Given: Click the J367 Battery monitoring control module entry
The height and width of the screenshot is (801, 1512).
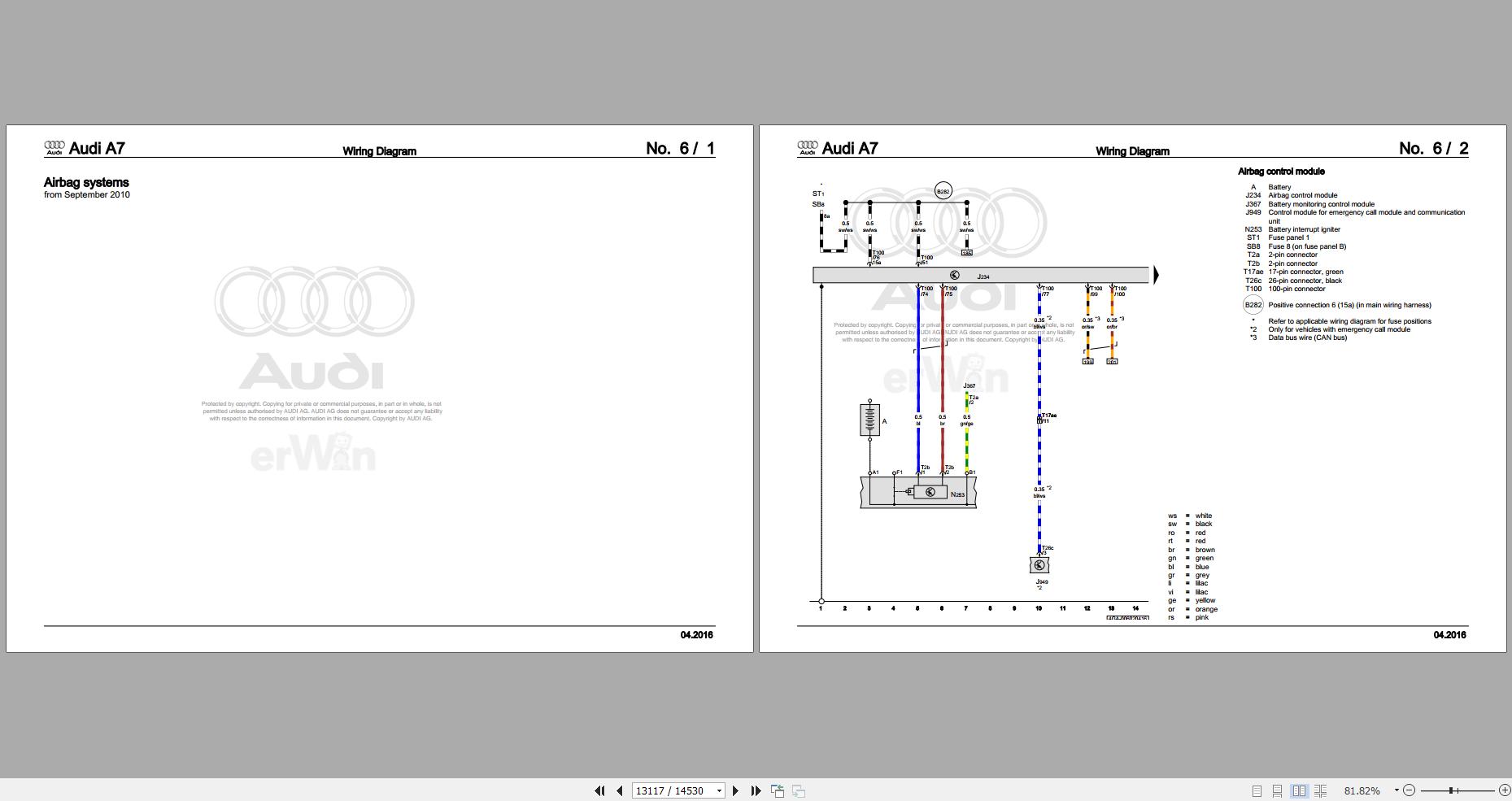Looking at the screenshot, I should 1309,204.
